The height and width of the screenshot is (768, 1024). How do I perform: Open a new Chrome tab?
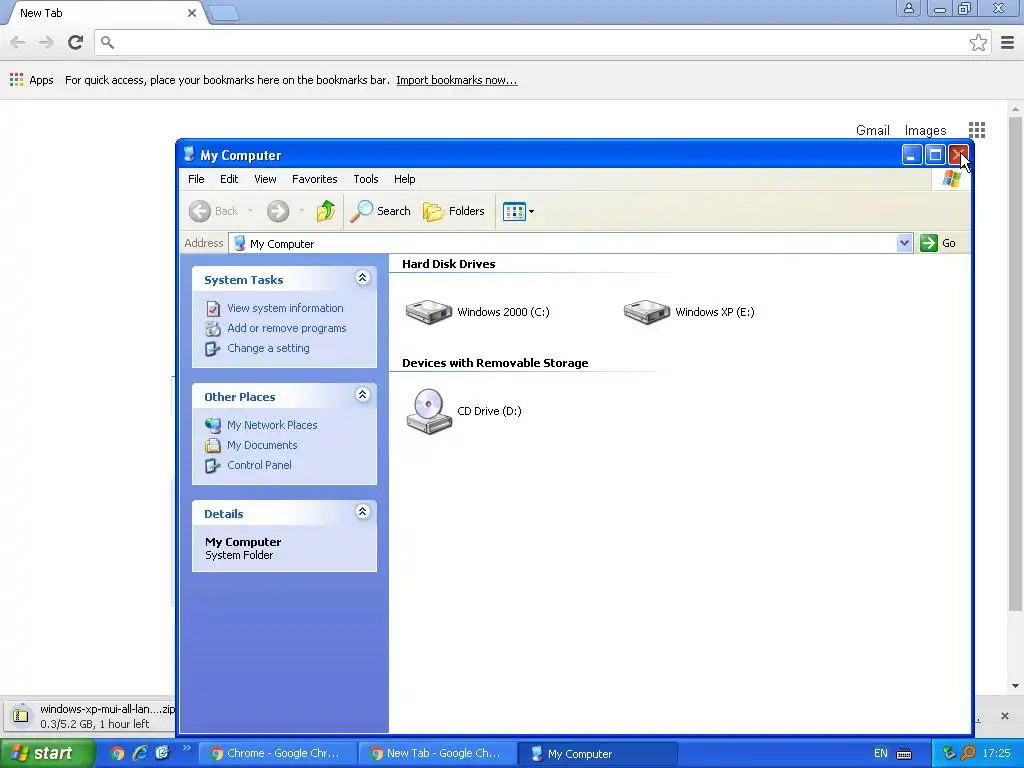coord(224,13)
